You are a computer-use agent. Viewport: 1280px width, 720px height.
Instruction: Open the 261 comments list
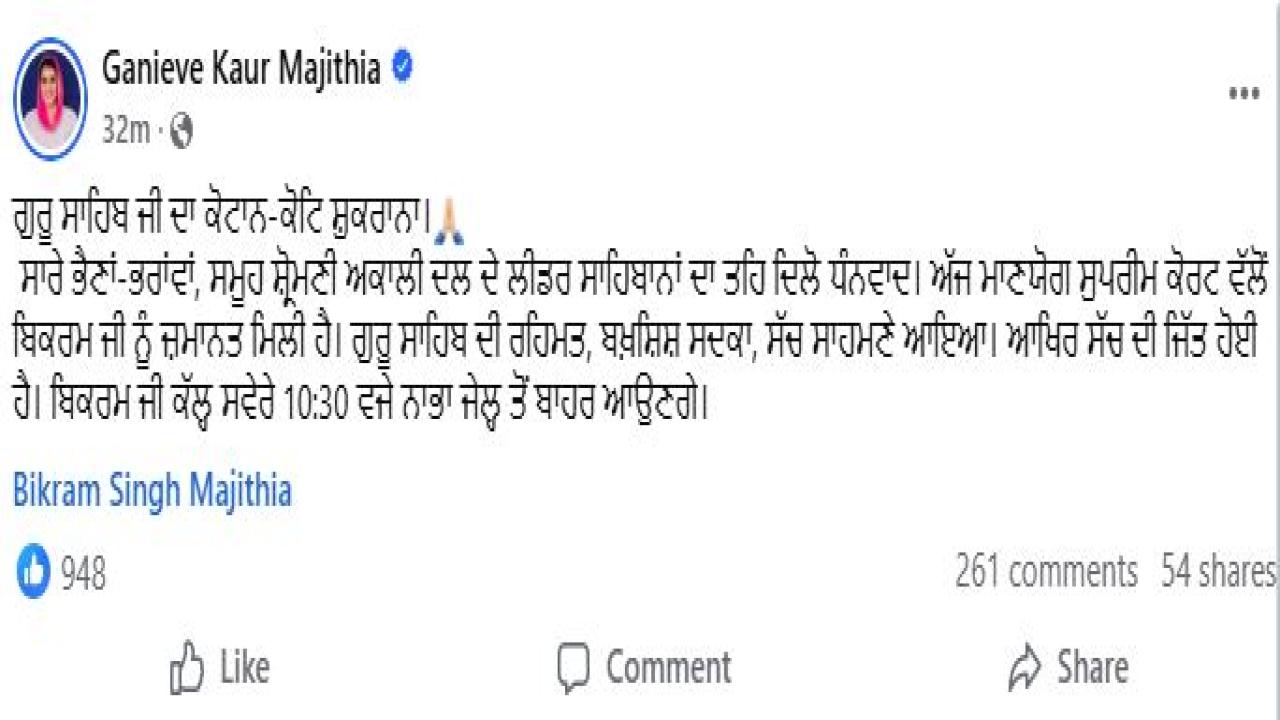[1046, 572]
